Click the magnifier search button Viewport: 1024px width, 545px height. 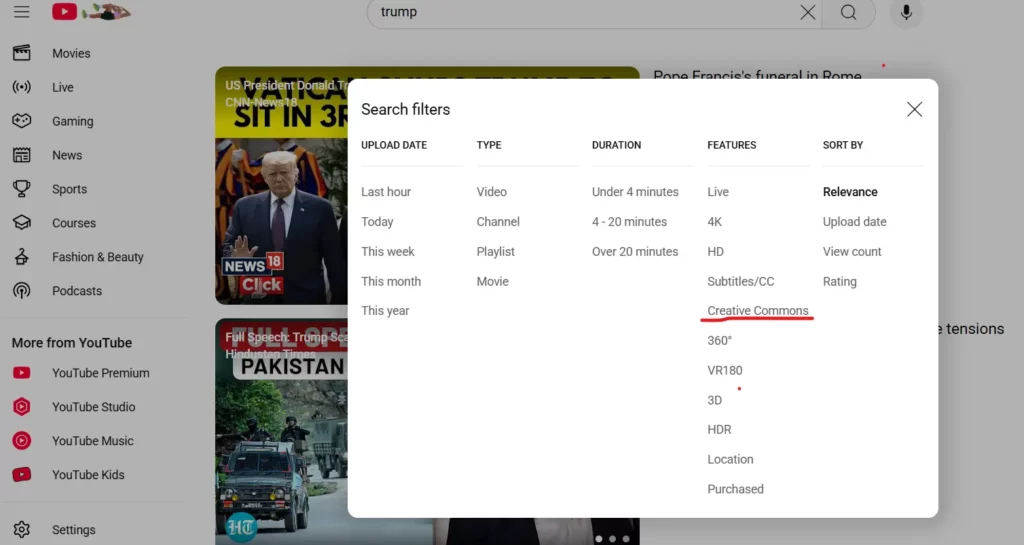pyautogui.click(x=848, y=12)
